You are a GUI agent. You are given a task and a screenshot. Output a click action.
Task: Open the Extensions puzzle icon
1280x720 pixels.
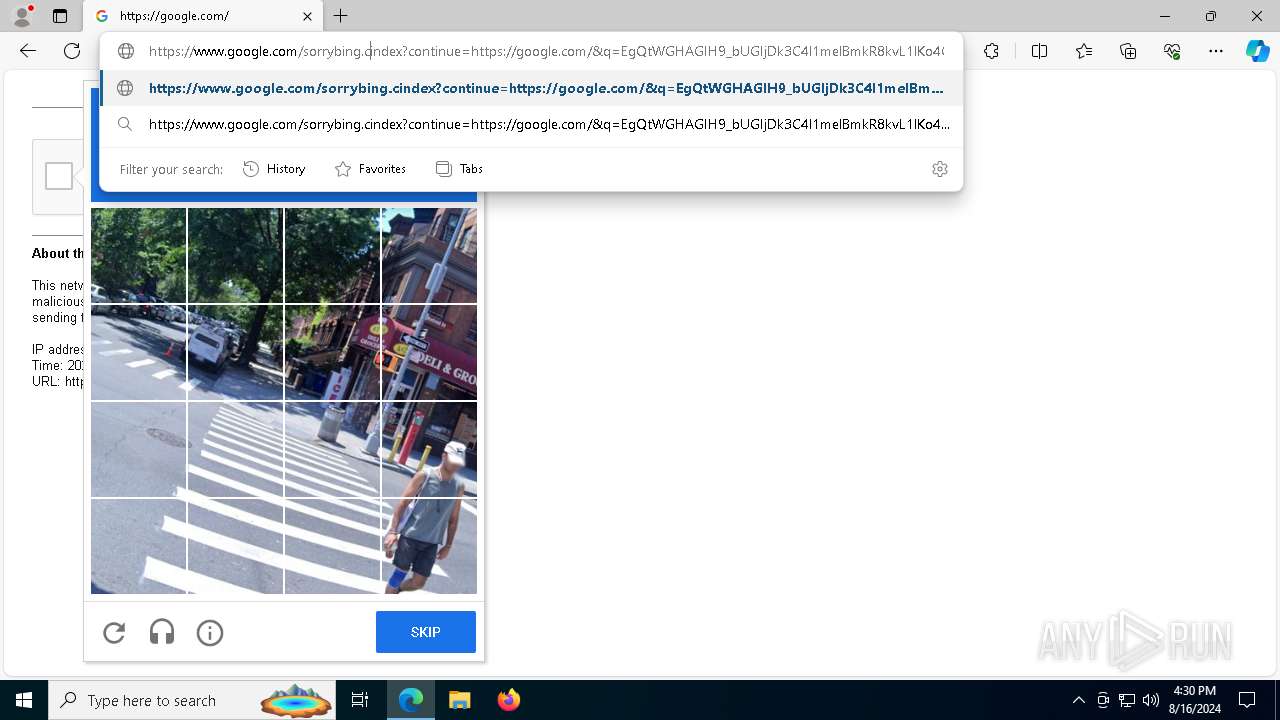coord(991,51)
